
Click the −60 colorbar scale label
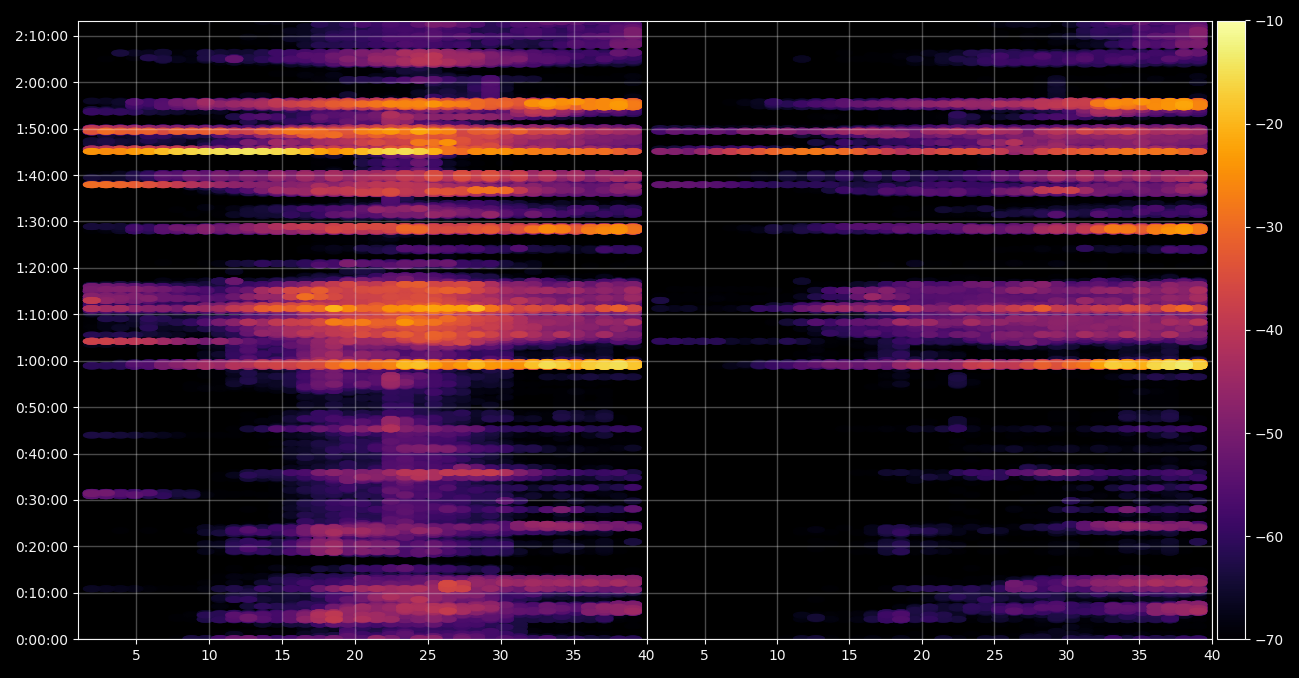[1269, 537]
